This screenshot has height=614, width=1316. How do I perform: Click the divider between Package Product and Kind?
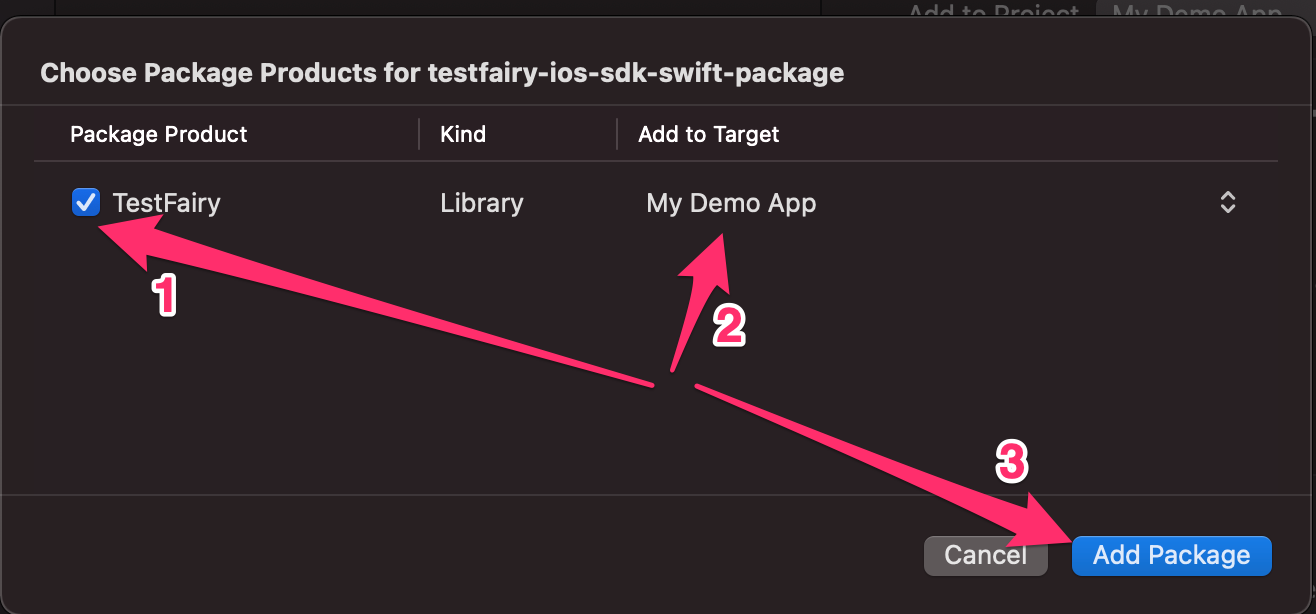point(419,134)
